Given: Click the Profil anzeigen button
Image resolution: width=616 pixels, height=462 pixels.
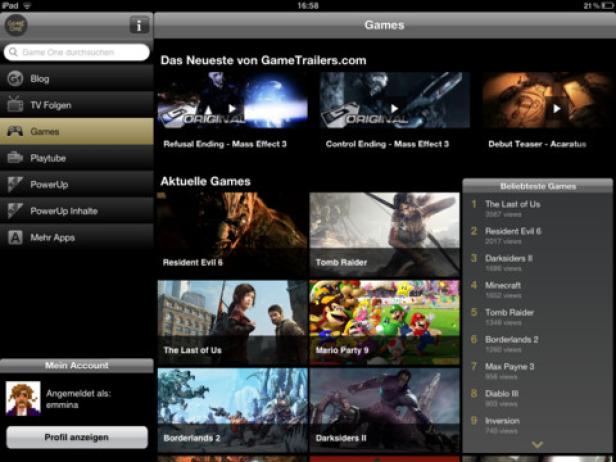Looking at the screenshot, I should point(77,437).
